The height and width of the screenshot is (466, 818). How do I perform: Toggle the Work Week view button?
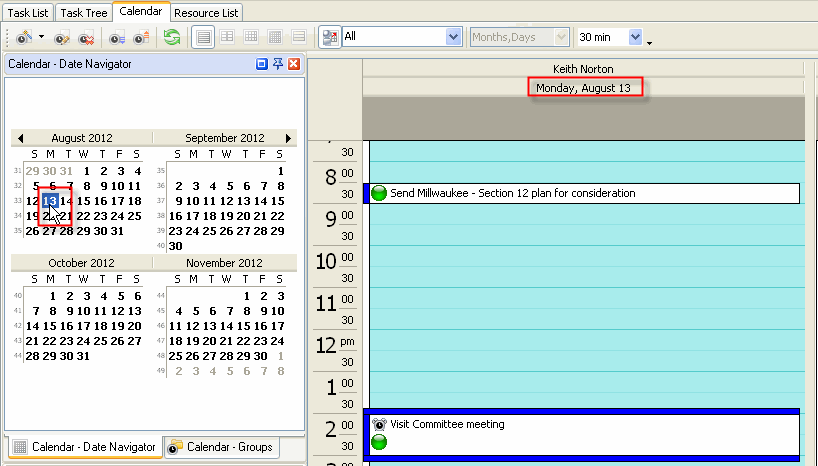point(227,37)
